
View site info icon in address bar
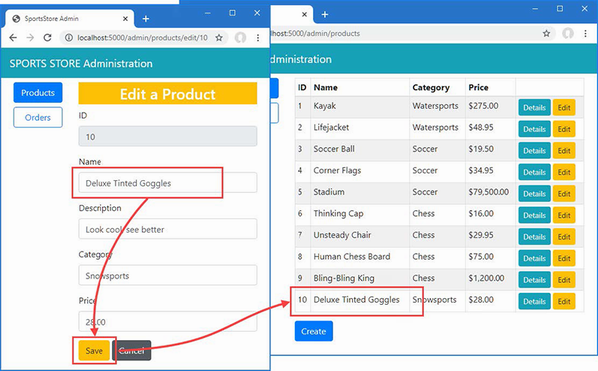coord(69,37)
